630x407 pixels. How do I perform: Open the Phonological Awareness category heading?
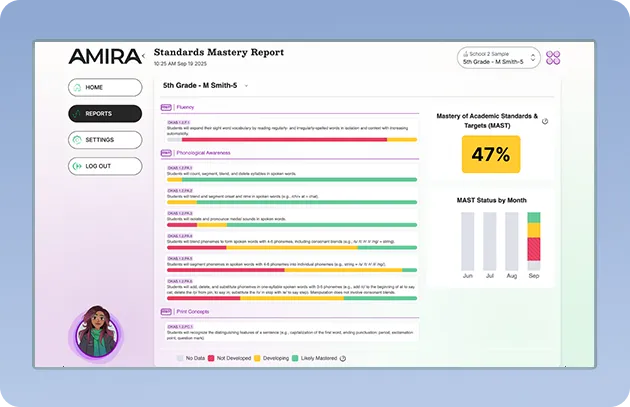pyautogui.click(x=203, y=153)
